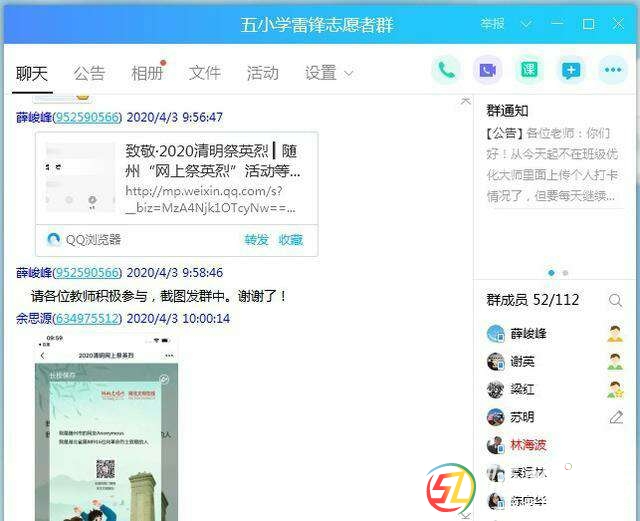
Task: Expand the 设置 dropdown chevron
Action: (x=349, y=74)
